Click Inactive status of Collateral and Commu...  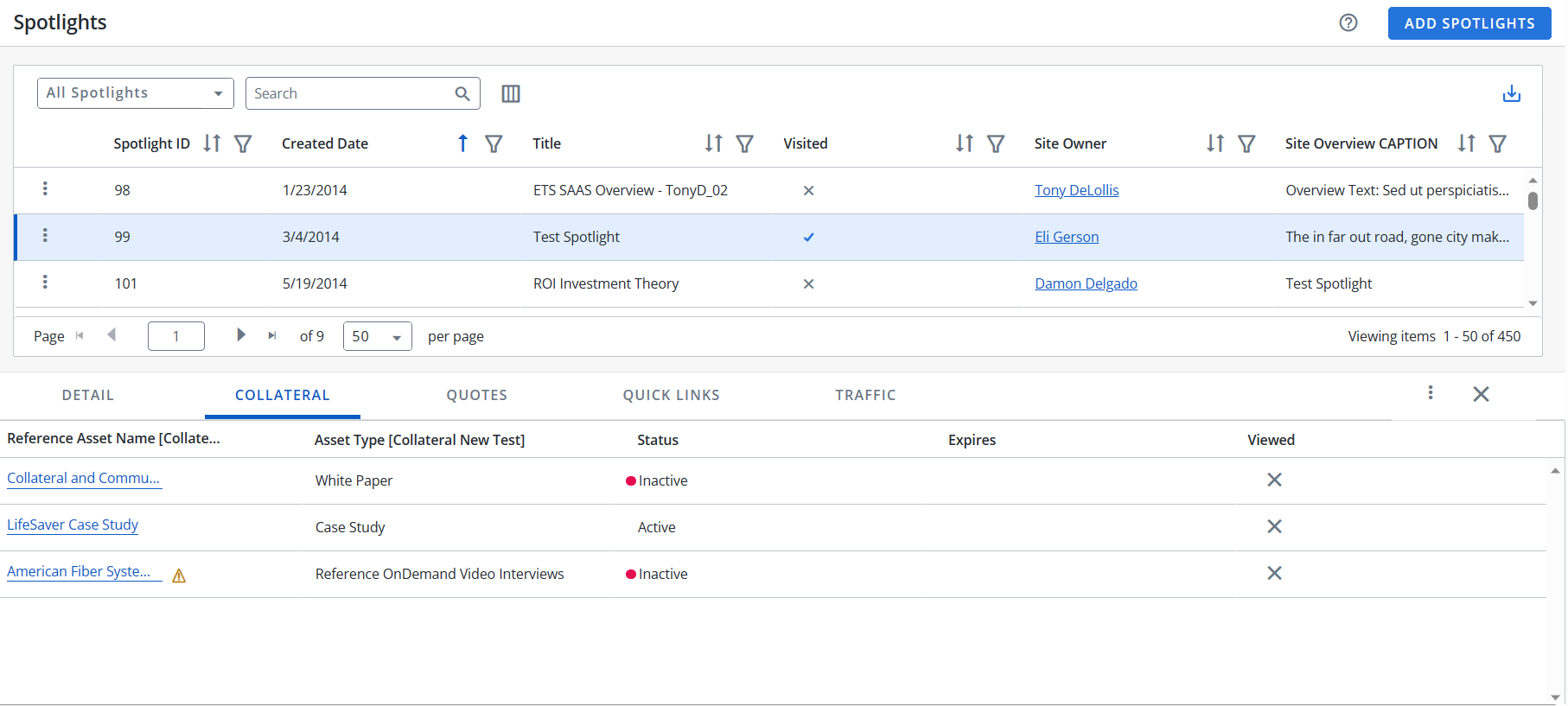pyautogui.click(x=657, y=480)
